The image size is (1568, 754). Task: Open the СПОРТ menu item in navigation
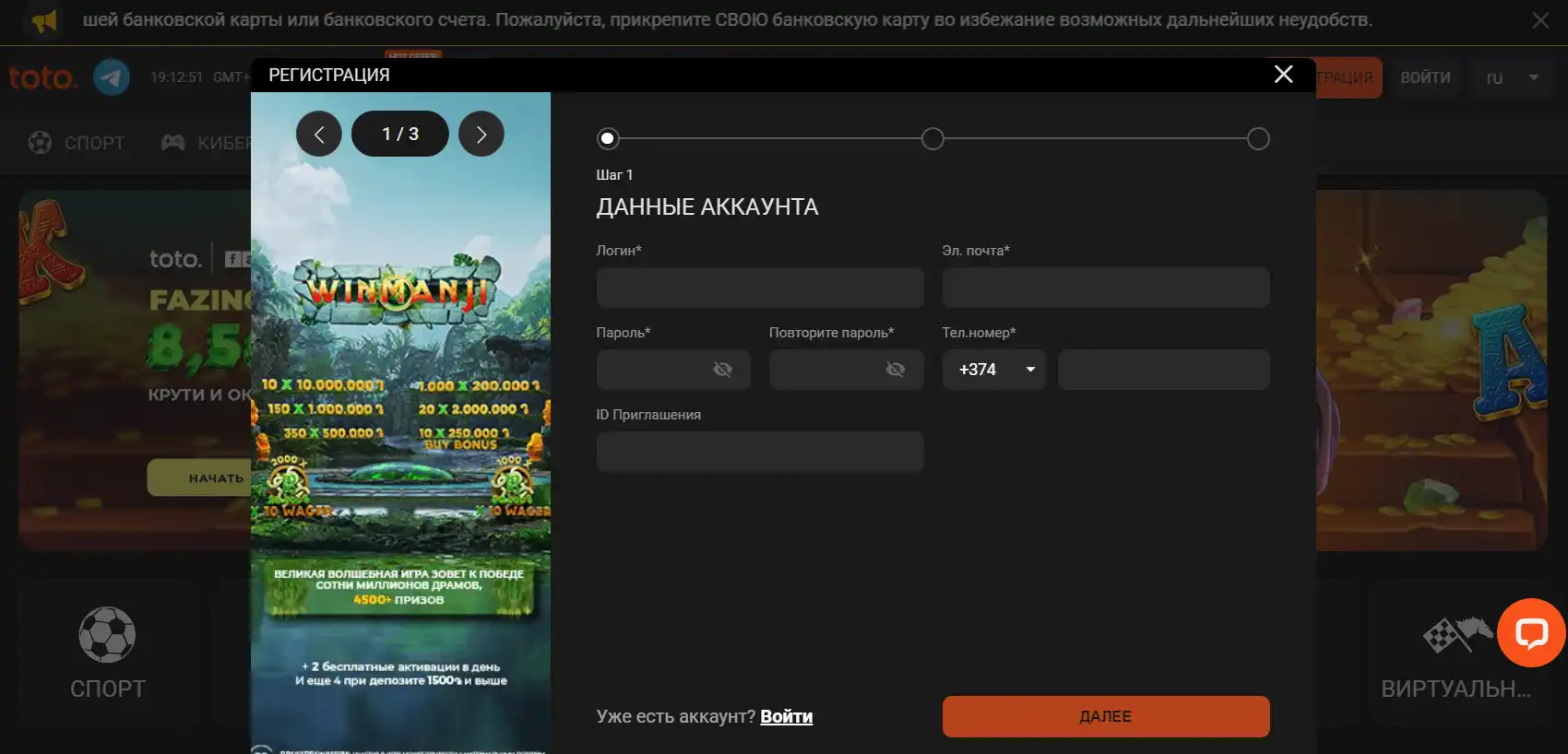77,143
